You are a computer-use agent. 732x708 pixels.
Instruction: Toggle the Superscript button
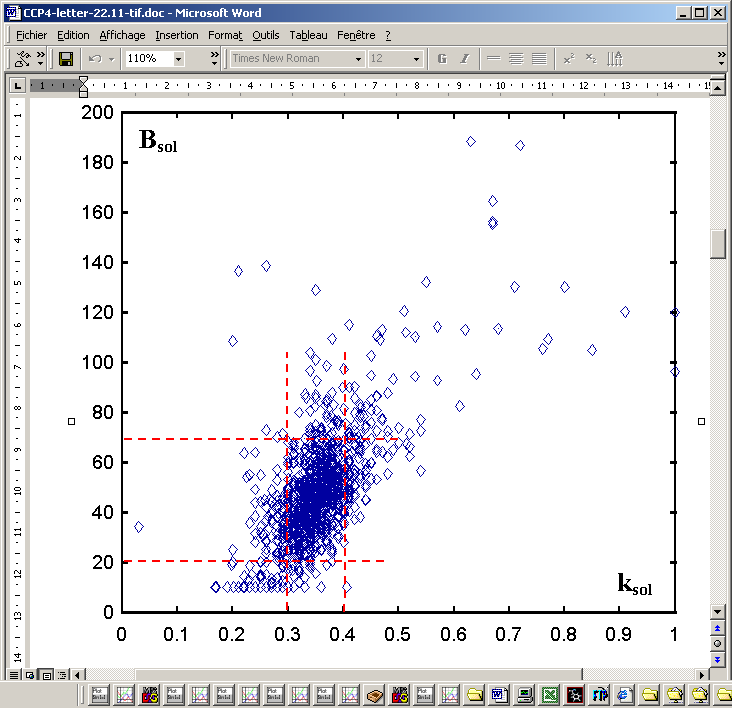[569, 59]
